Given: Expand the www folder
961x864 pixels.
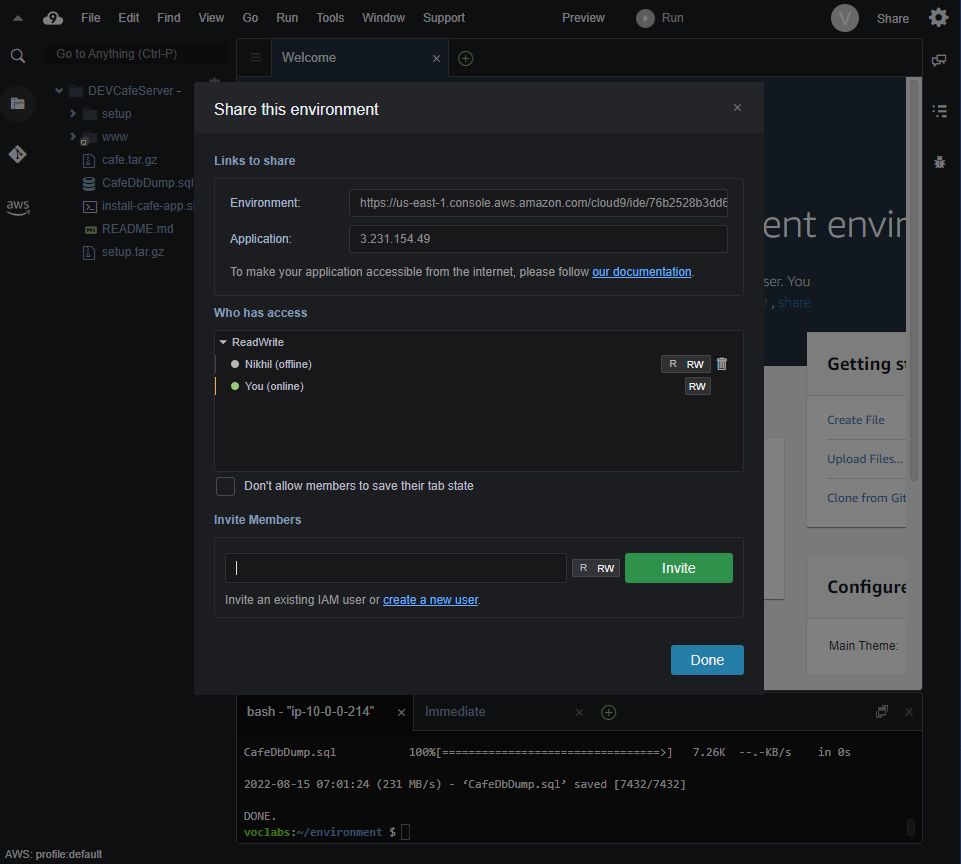Looking at the screenshot, I should tap(73, 136).
